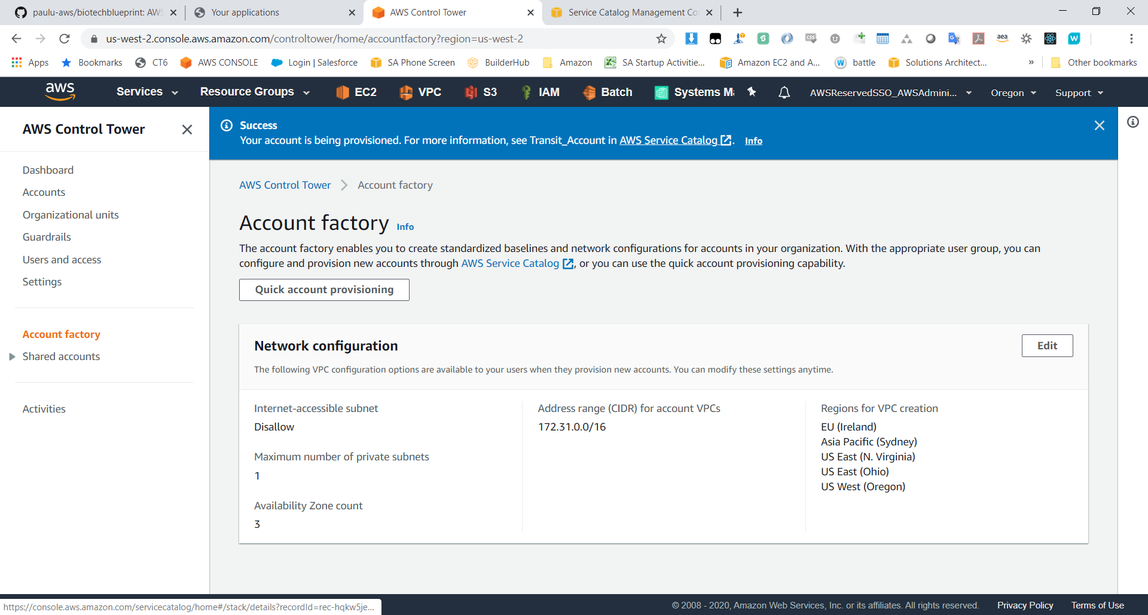Open the Terms of Use footer link
Viewport: 1148px width, 615px height.
pyautogui.click(x=1097, y=605)
